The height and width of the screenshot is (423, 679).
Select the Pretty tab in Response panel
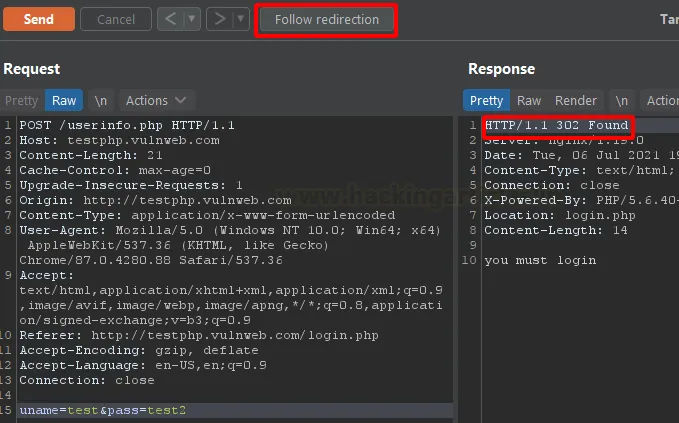486,100
